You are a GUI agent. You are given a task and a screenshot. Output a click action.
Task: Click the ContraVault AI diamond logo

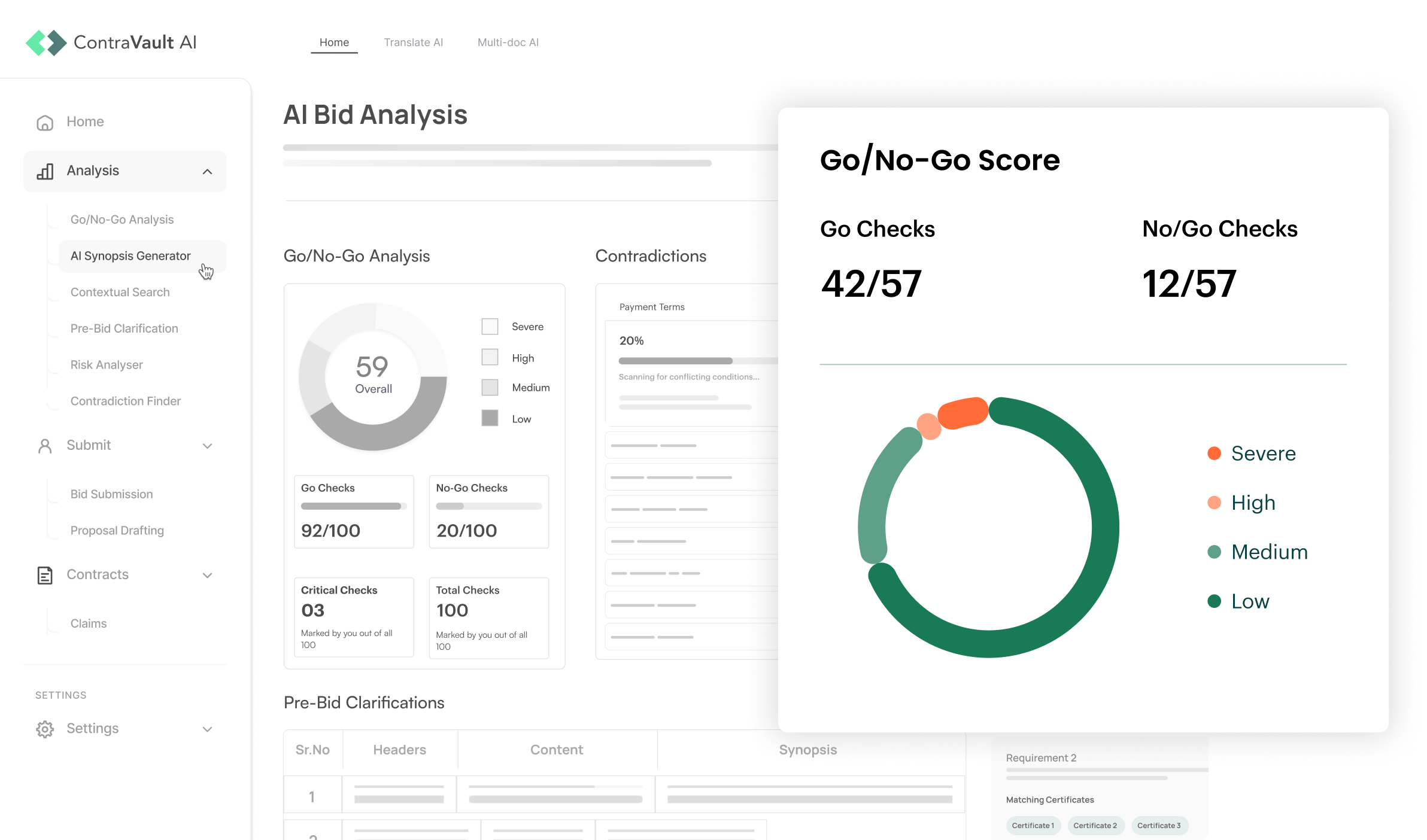click(46, 42)
